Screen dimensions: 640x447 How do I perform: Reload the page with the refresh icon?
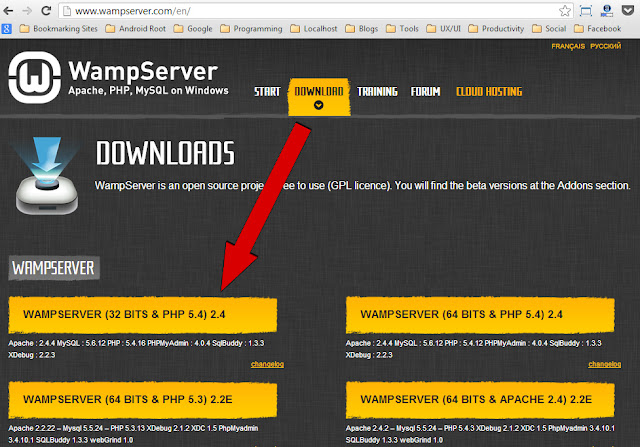point(46,11)
